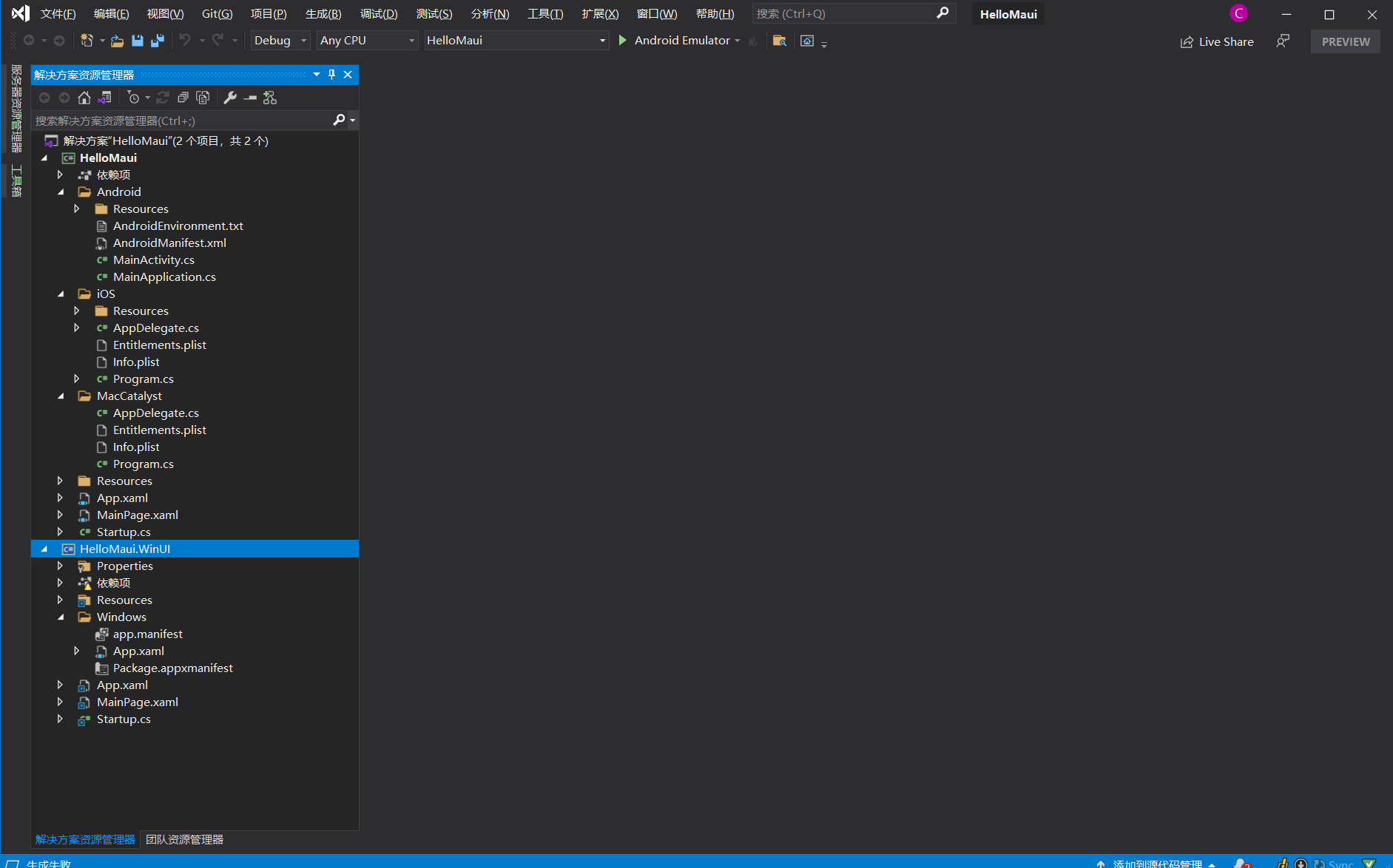Viewport: 1393px width, 868px height.
Task: Click the Send Feedback icon
Action: pyautogui.click(x=1283, y=41)
